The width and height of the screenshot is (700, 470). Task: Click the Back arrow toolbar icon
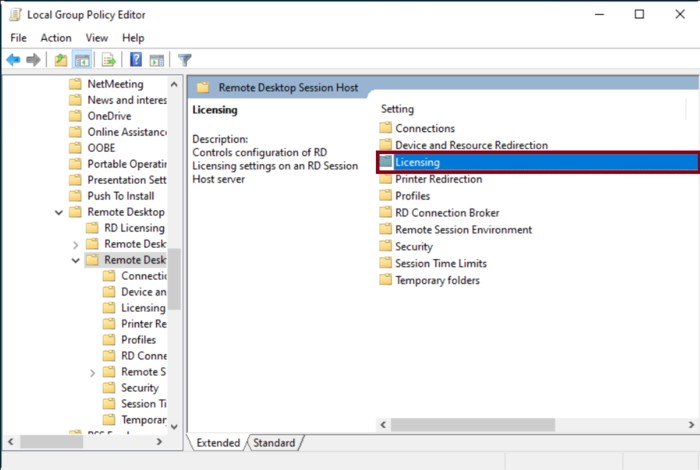pos(13,60)
